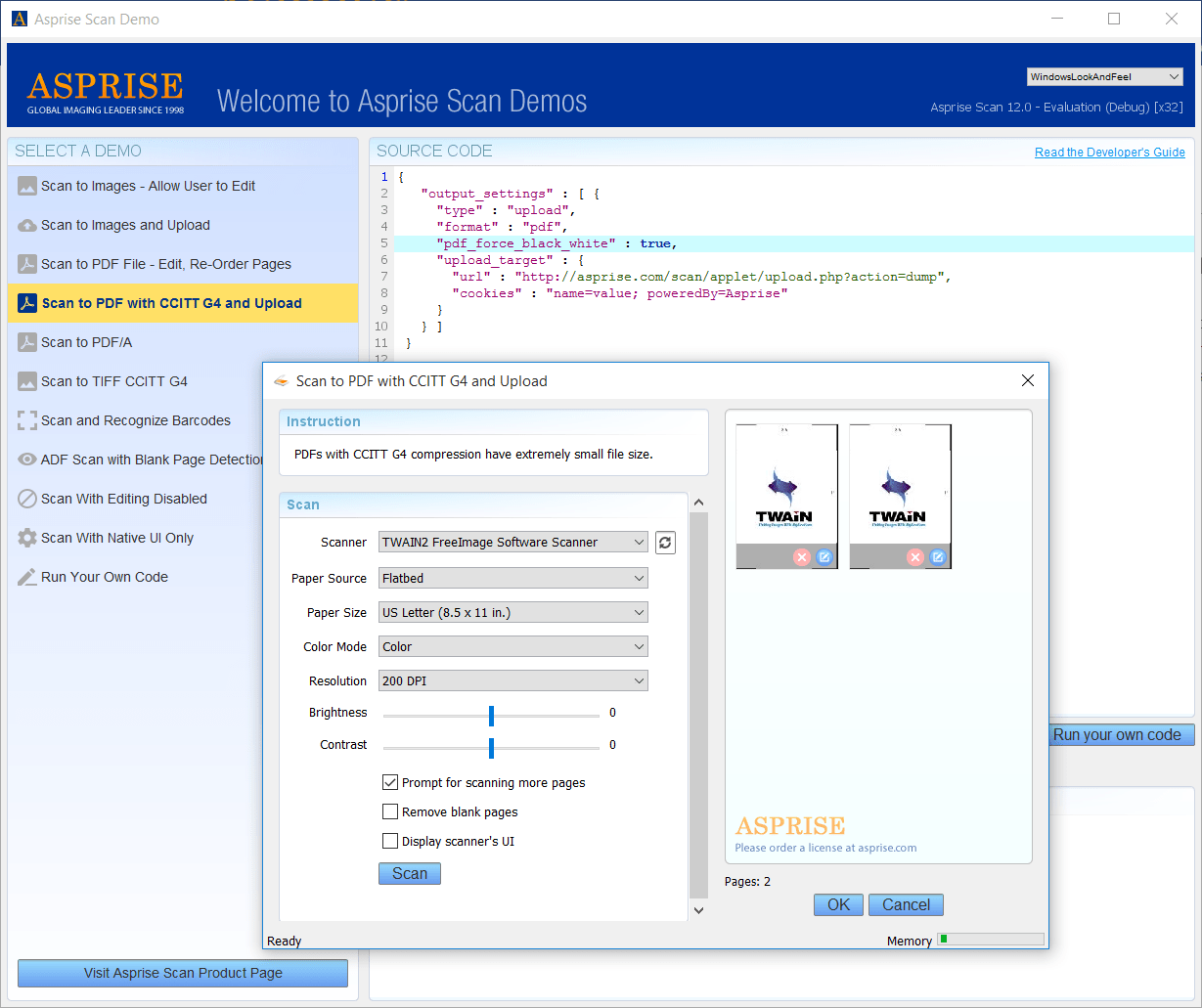Open the Scanner dropdown list
The image size is (1202, 1008).
pyautogui.click(x=513, y=542)
